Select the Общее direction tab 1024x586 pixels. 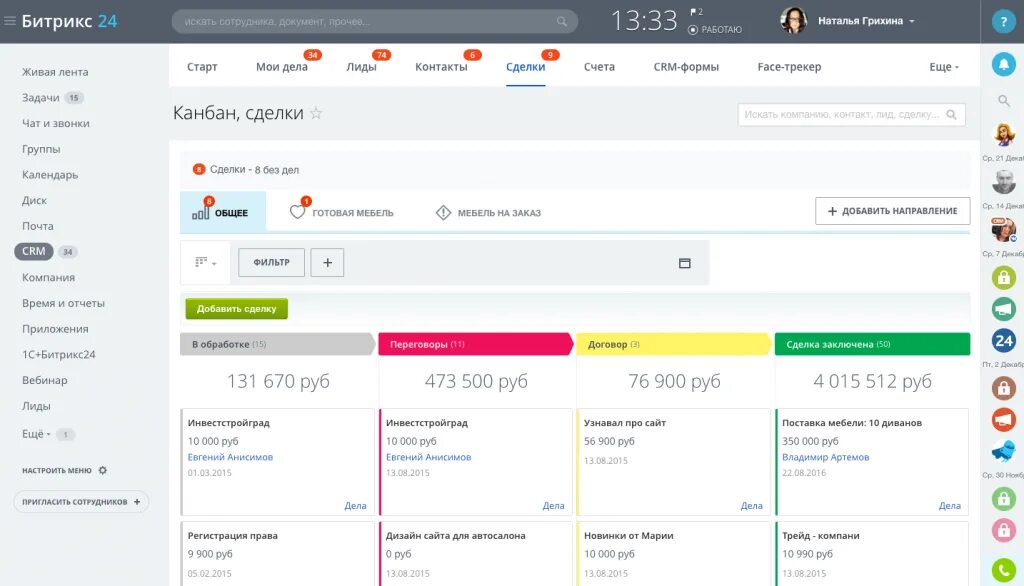click(223, 212)
